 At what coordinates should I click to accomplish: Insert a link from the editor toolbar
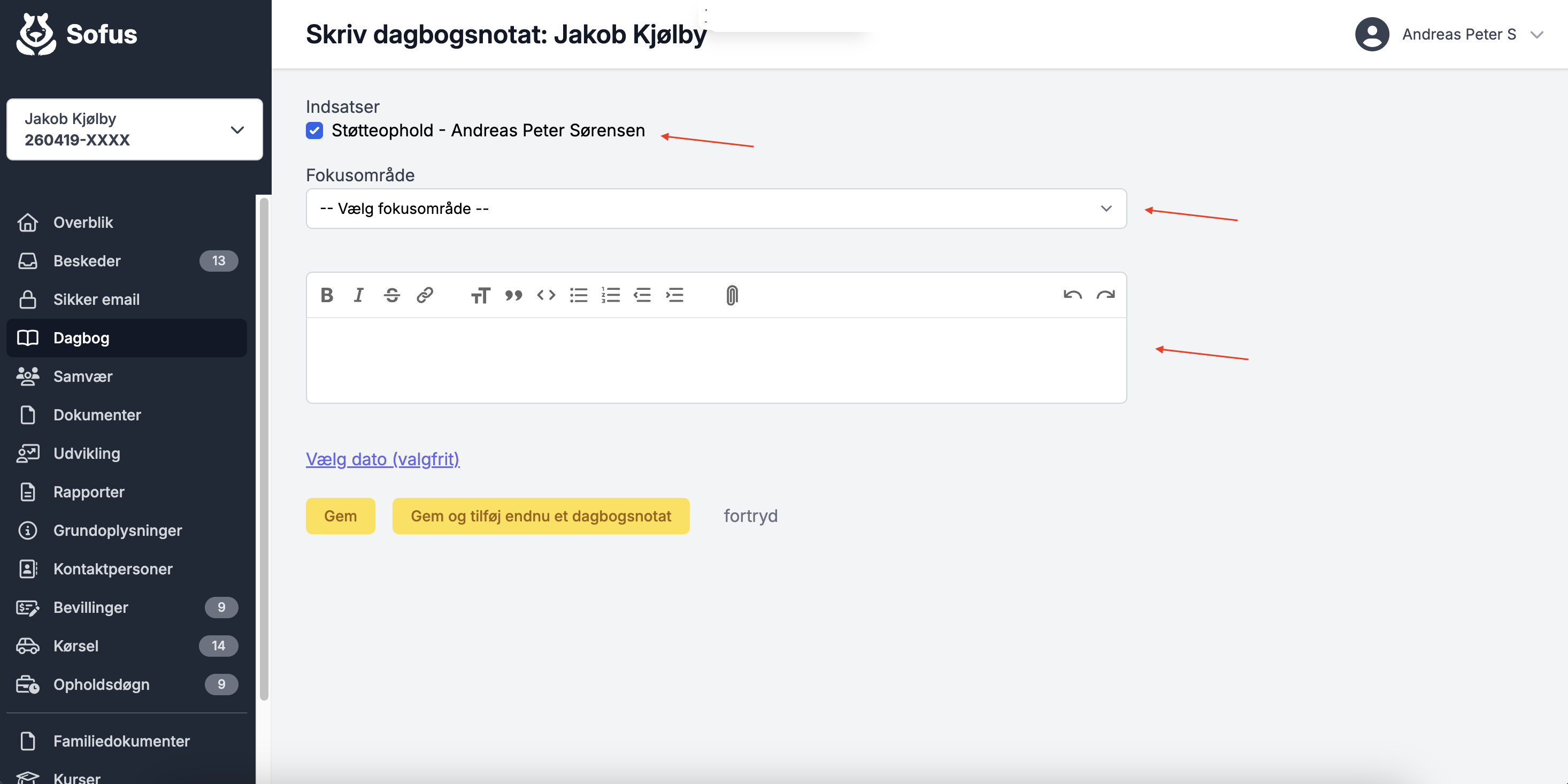[x=424, y=295]
